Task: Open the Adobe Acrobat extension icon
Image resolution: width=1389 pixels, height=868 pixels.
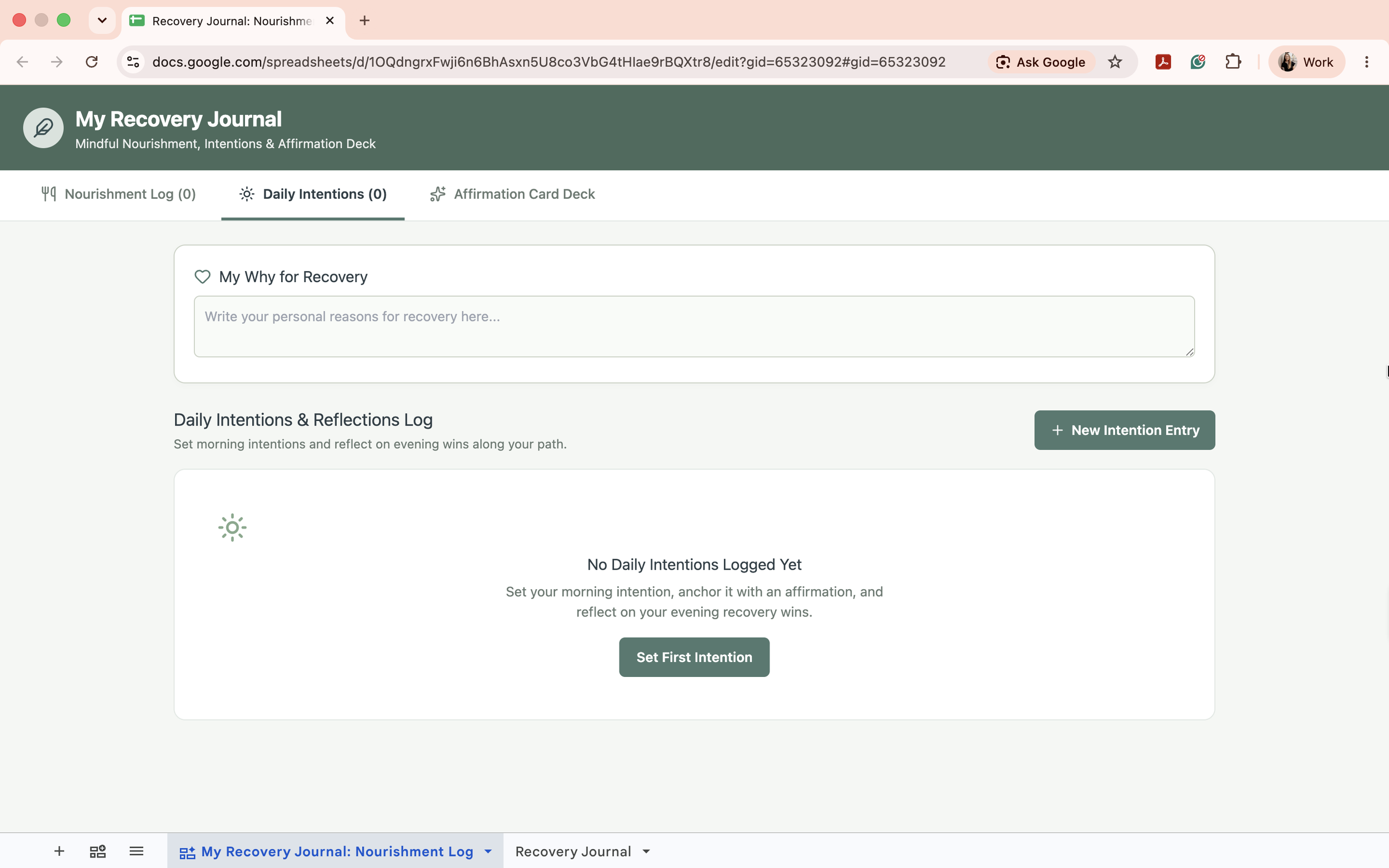Action: click(1163, 62)
